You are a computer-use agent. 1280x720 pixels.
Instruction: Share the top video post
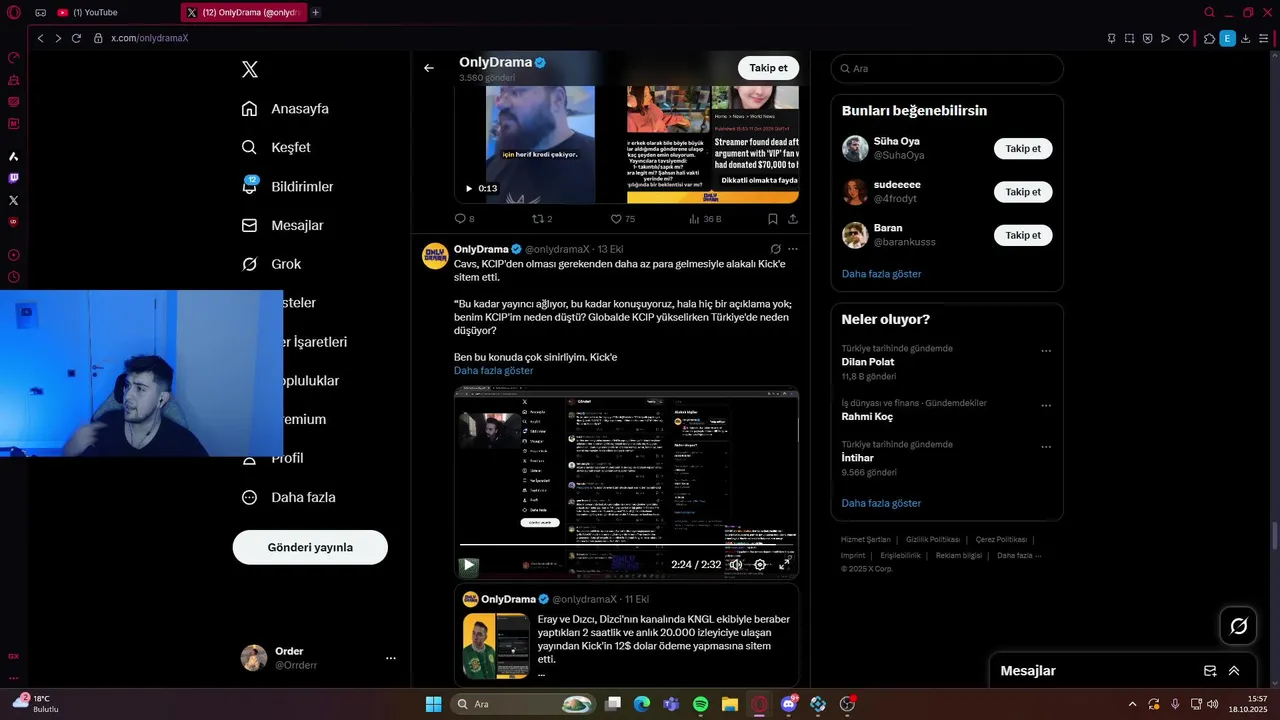(x=792, y=219)
